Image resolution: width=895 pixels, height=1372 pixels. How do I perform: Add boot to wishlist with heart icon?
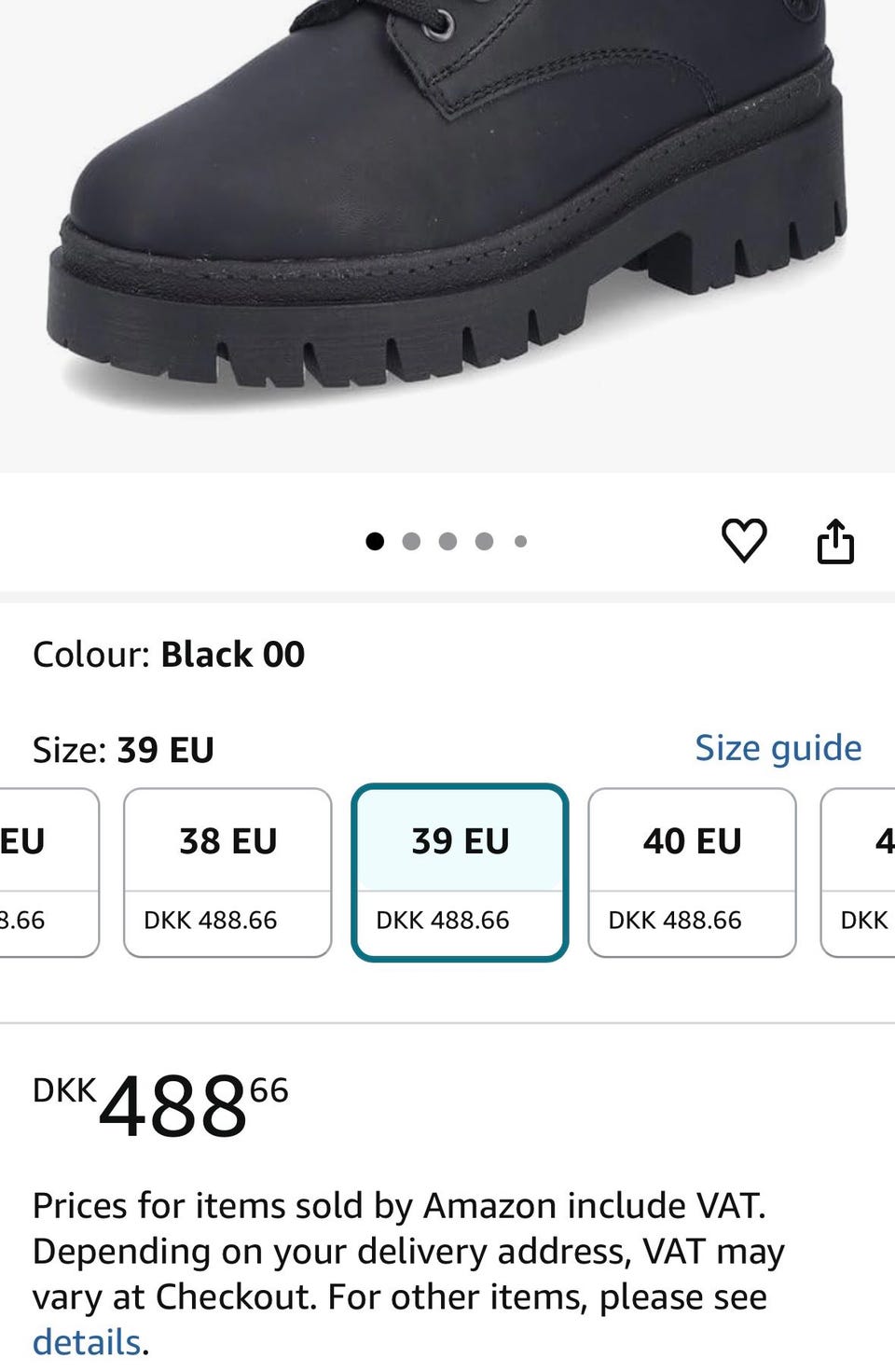744,540
